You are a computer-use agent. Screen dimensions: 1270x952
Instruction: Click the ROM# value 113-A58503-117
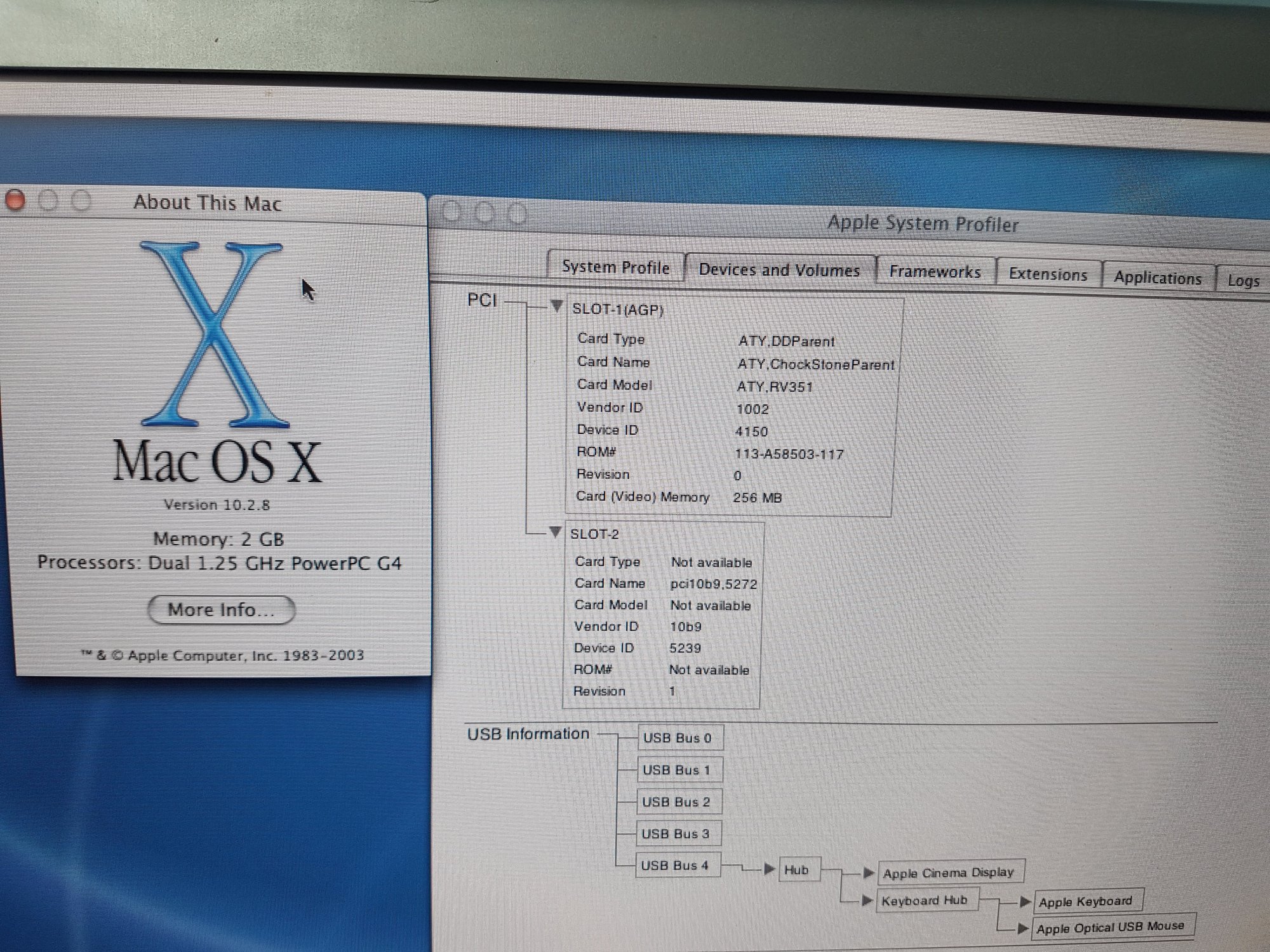[x=789, y=454]
